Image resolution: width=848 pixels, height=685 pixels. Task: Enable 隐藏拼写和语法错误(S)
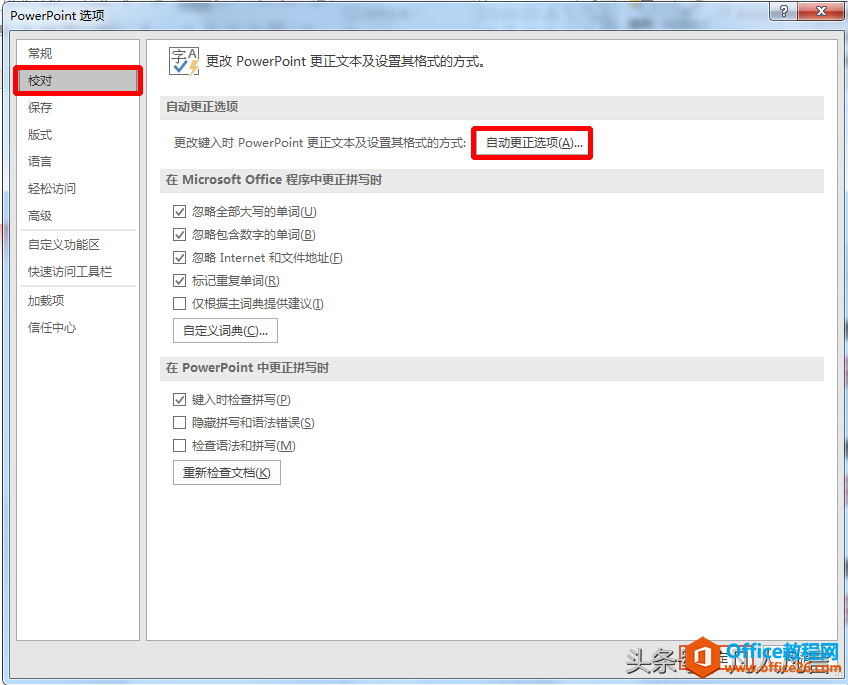(x=178, y=423)
